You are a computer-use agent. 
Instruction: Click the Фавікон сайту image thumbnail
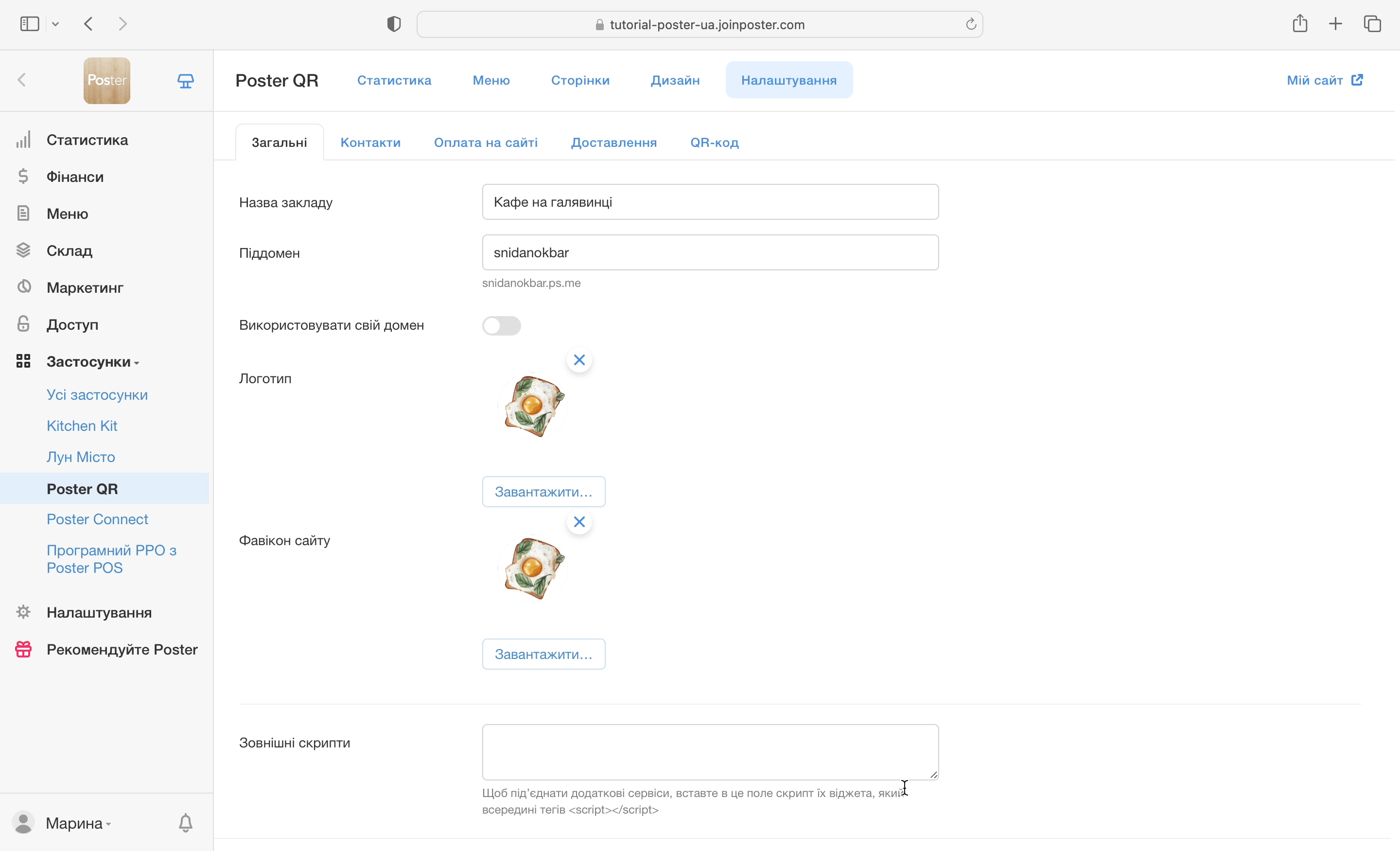(532, 568)
